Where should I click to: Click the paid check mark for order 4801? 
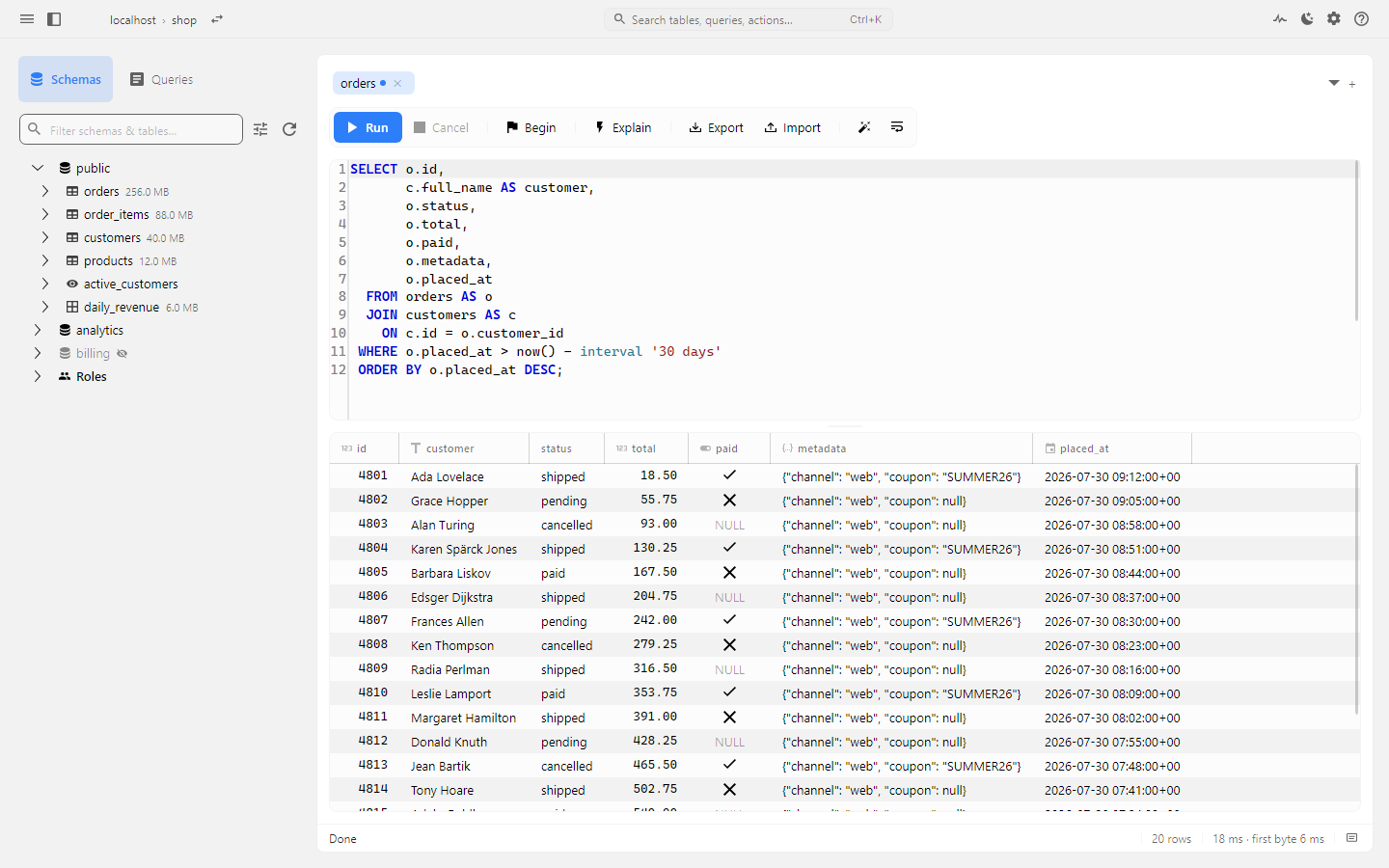pos(729,475)
